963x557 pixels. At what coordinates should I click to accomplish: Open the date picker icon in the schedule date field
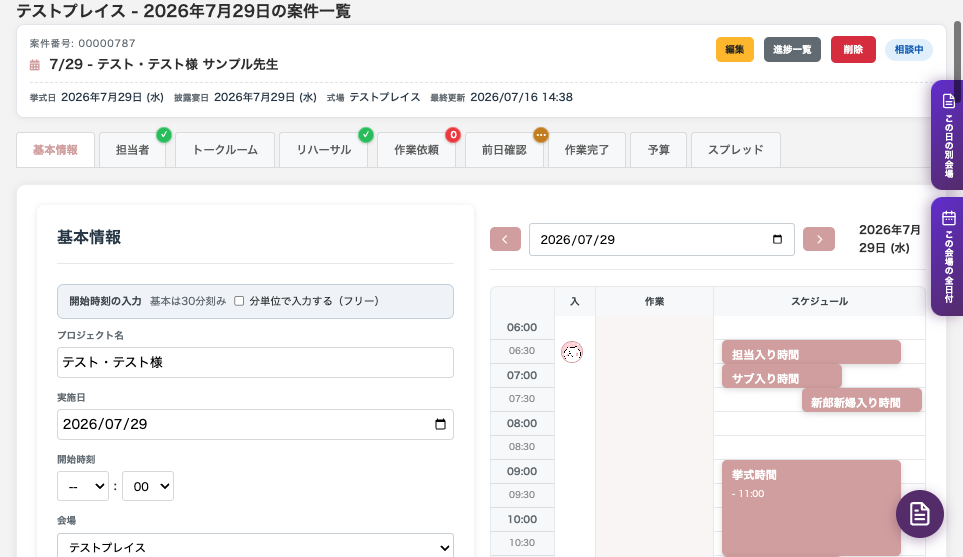click(777, 240)
